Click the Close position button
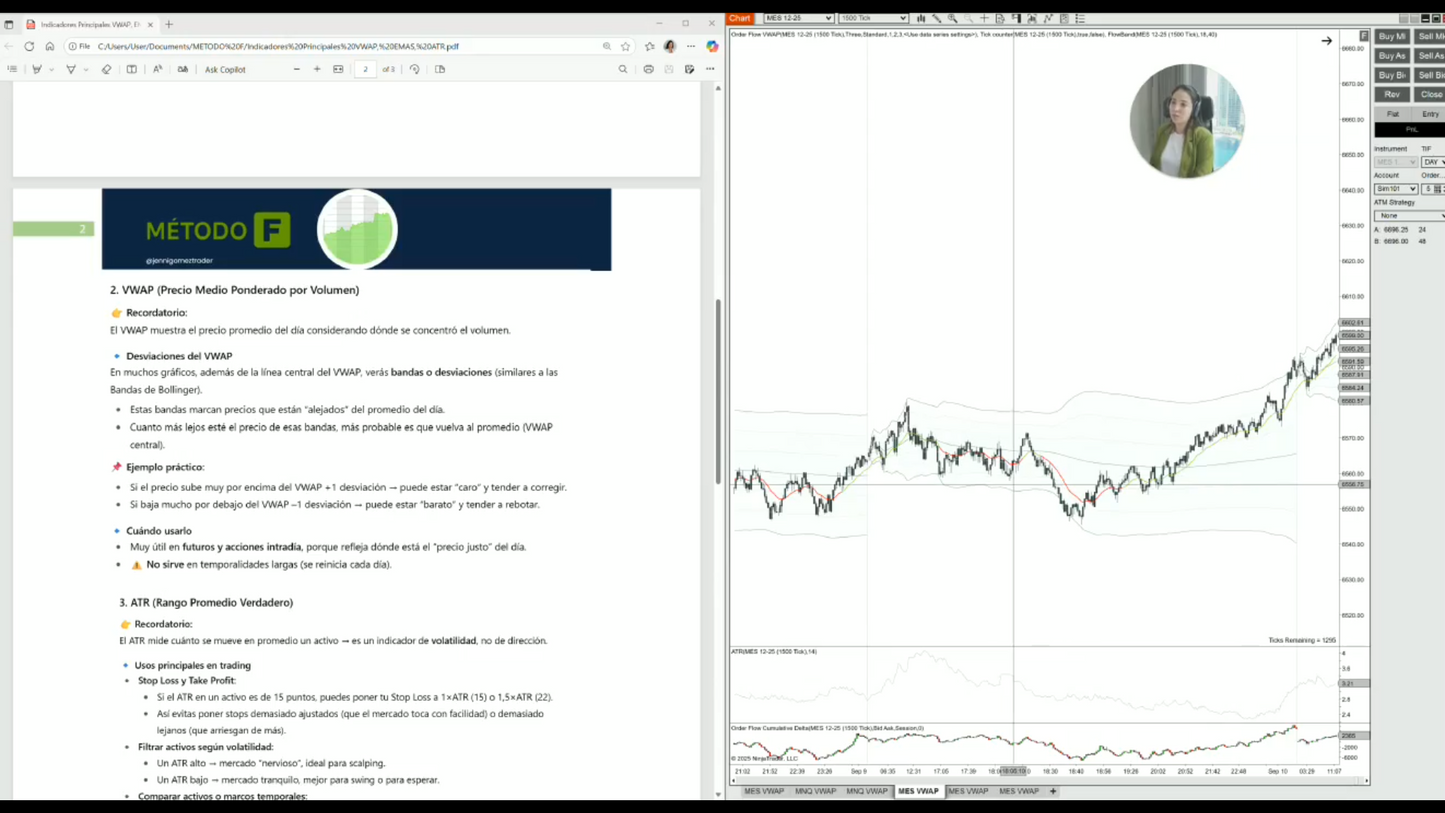This screenshot has height=813, width=1445. tap(1431, 94)
